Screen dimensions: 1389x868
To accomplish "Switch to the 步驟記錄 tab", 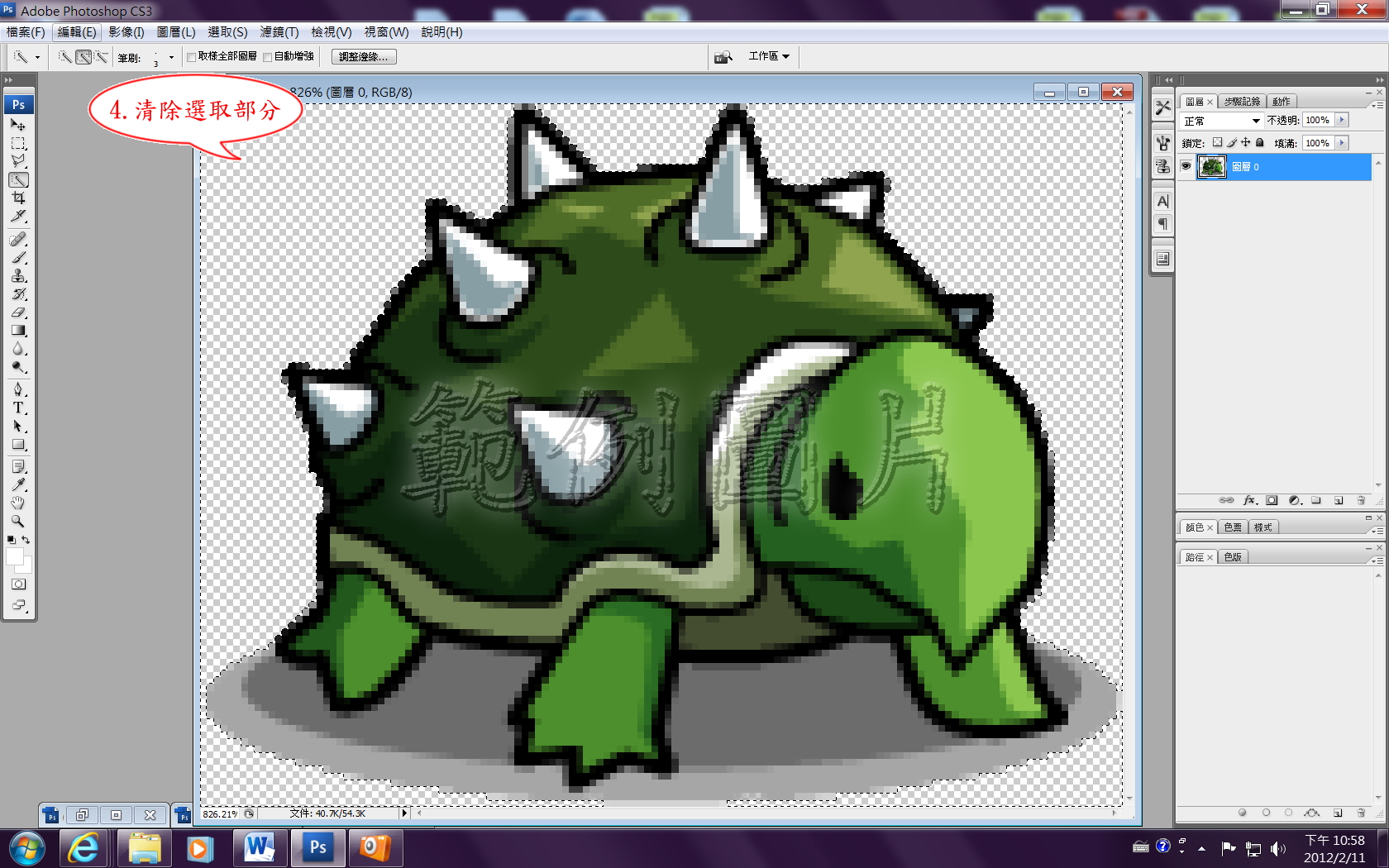I will coord(1242,101).
